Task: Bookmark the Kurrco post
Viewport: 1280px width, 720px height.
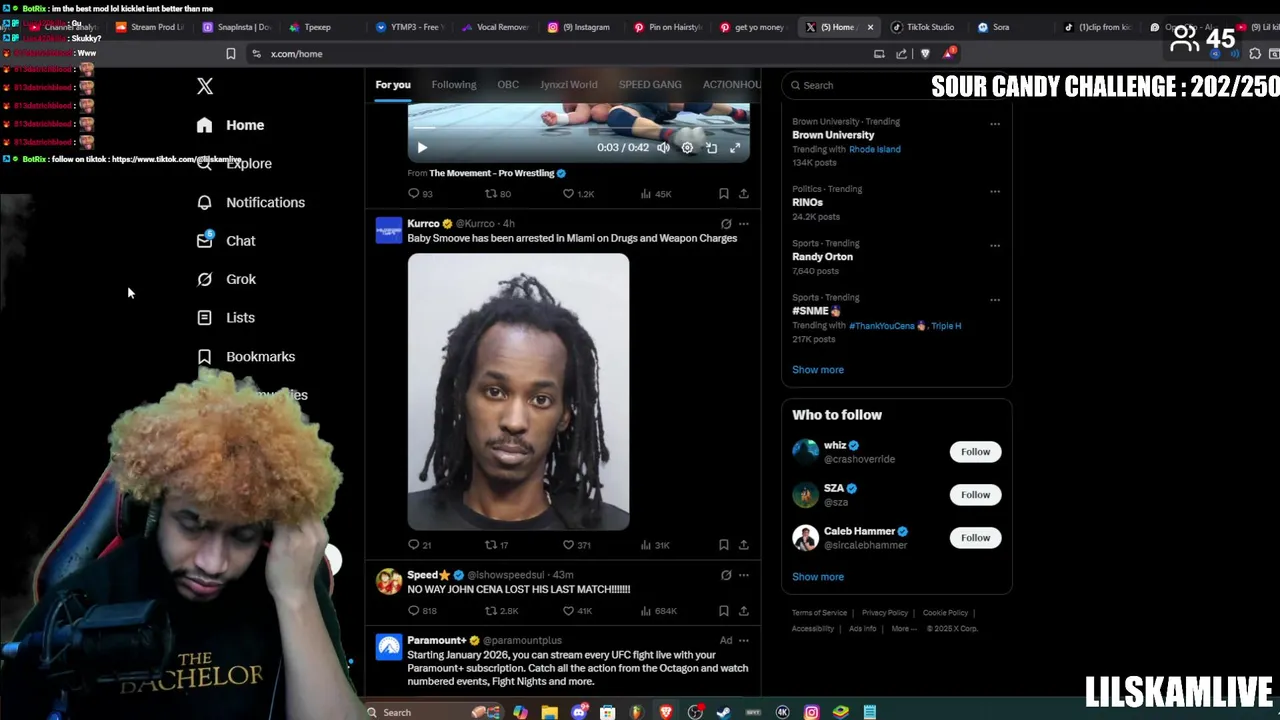Action: pyautogui.click(x=724, y=545)
